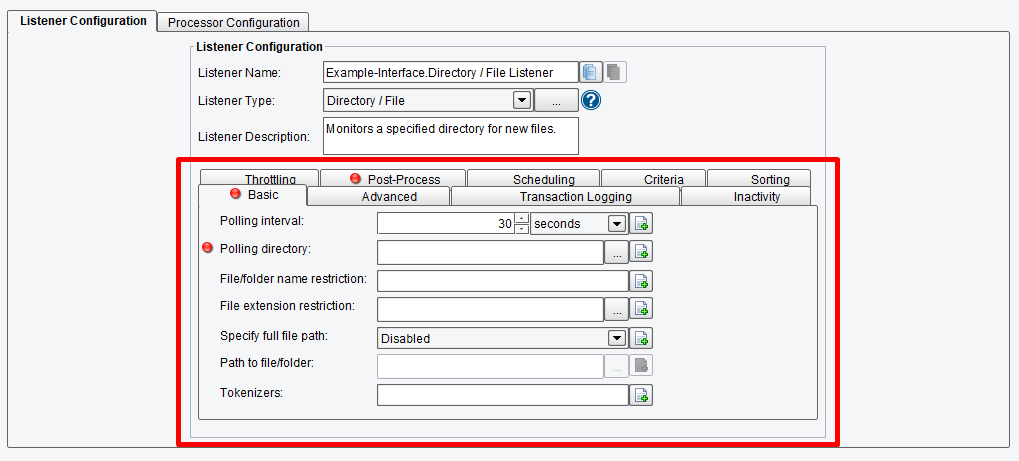Image resolution: width=1019 pixels, height=461 pixels.
Task: Open the Criteria tab
Action: [653, 178]
